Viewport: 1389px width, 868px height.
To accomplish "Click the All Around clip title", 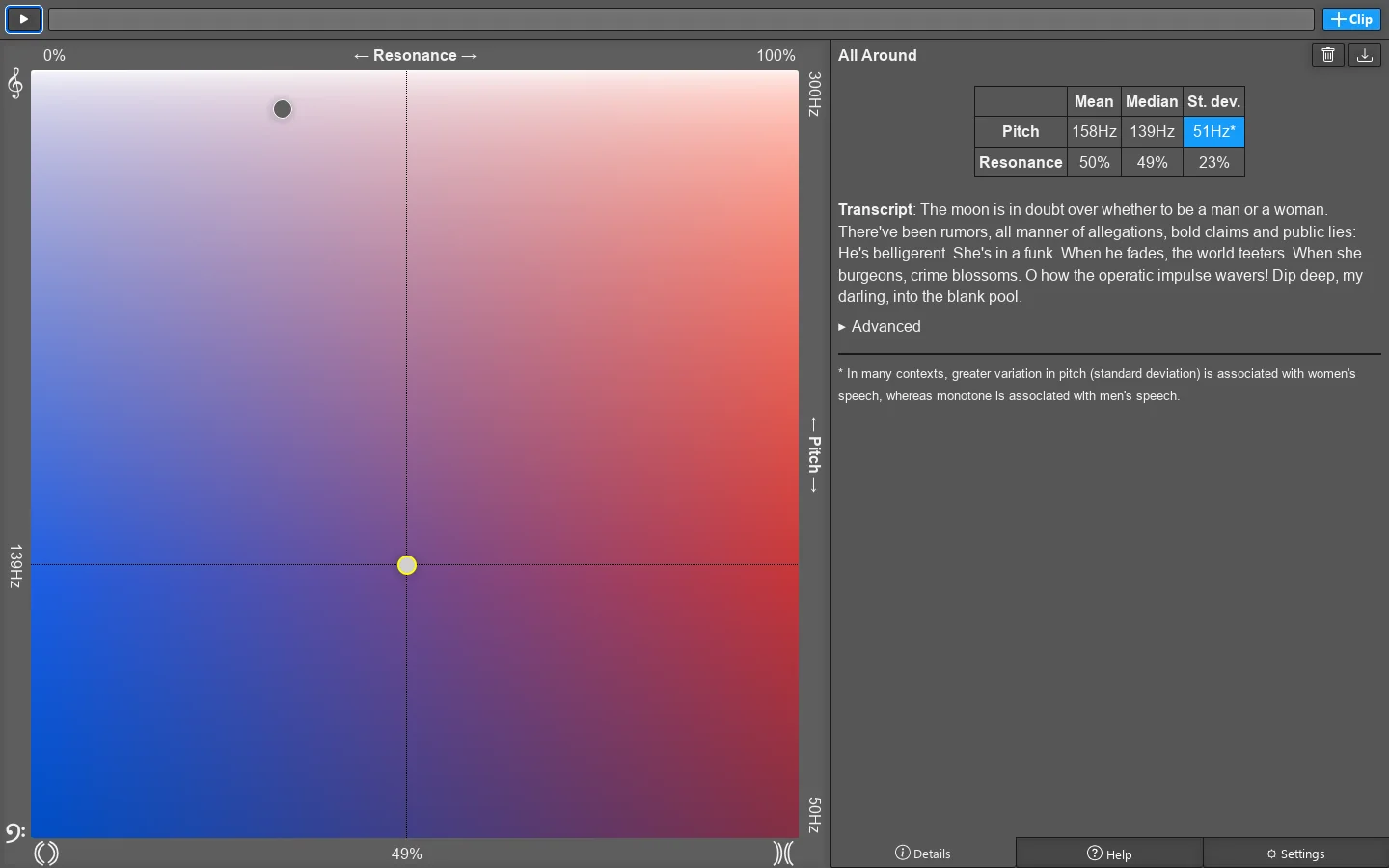I will click(x=877, y=55).
